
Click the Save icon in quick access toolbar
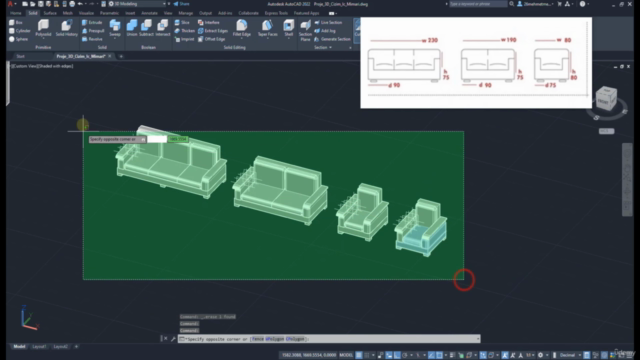click(40, 4)
